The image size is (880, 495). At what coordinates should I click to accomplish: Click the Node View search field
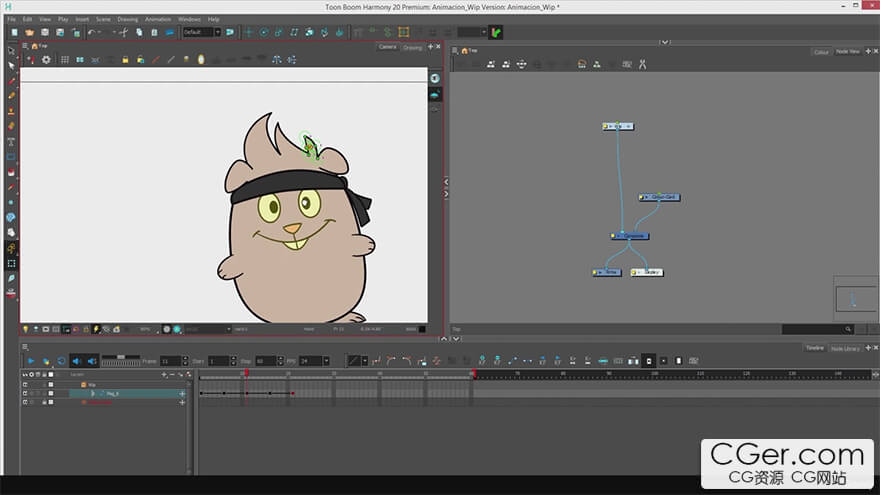818,329
